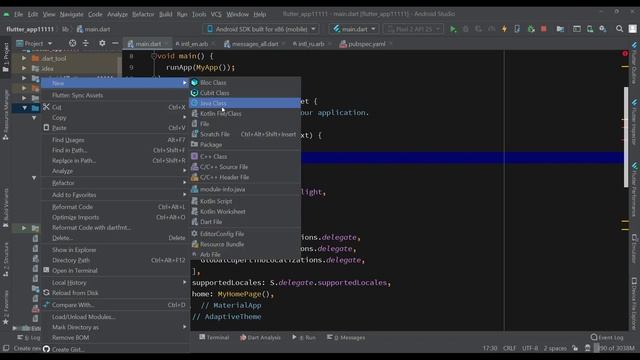Viewport: 640px width, 360px height.
Task: Click the EditorConfig File gear icon
Action: (x=195, y=233)
